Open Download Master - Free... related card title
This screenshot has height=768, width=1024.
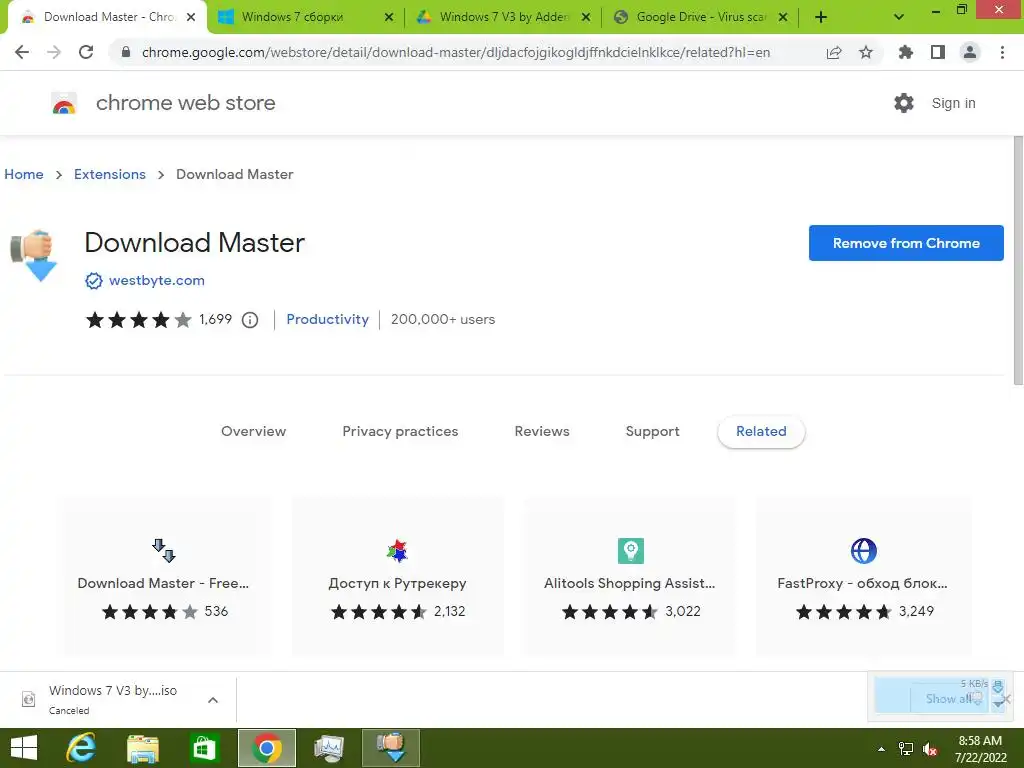point(163,583)
